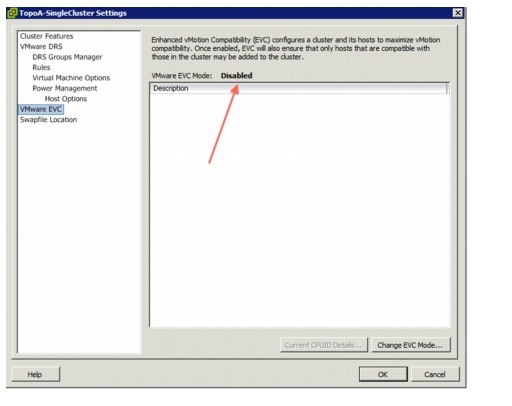The height and width of the screenshot is (406, 512).
Task: Select Host Options under Power Management
Action: pos(66,99)
